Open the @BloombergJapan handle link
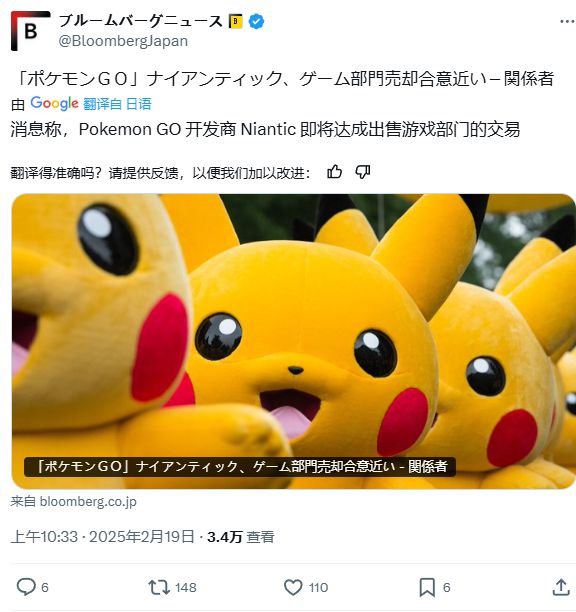This screenshot has height=612, width=576. tap(123, 41)
